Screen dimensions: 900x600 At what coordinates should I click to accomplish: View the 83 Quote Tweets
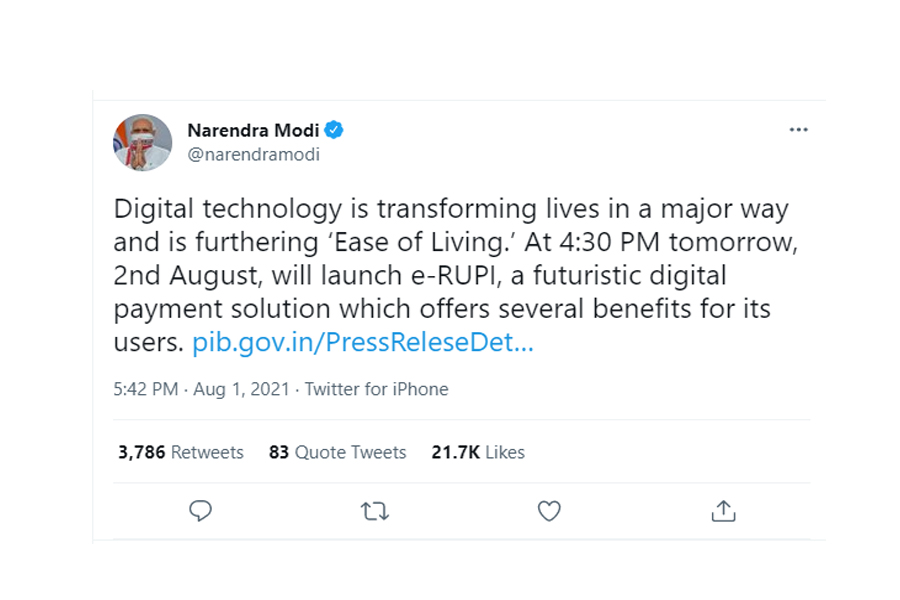coord(336,452)
